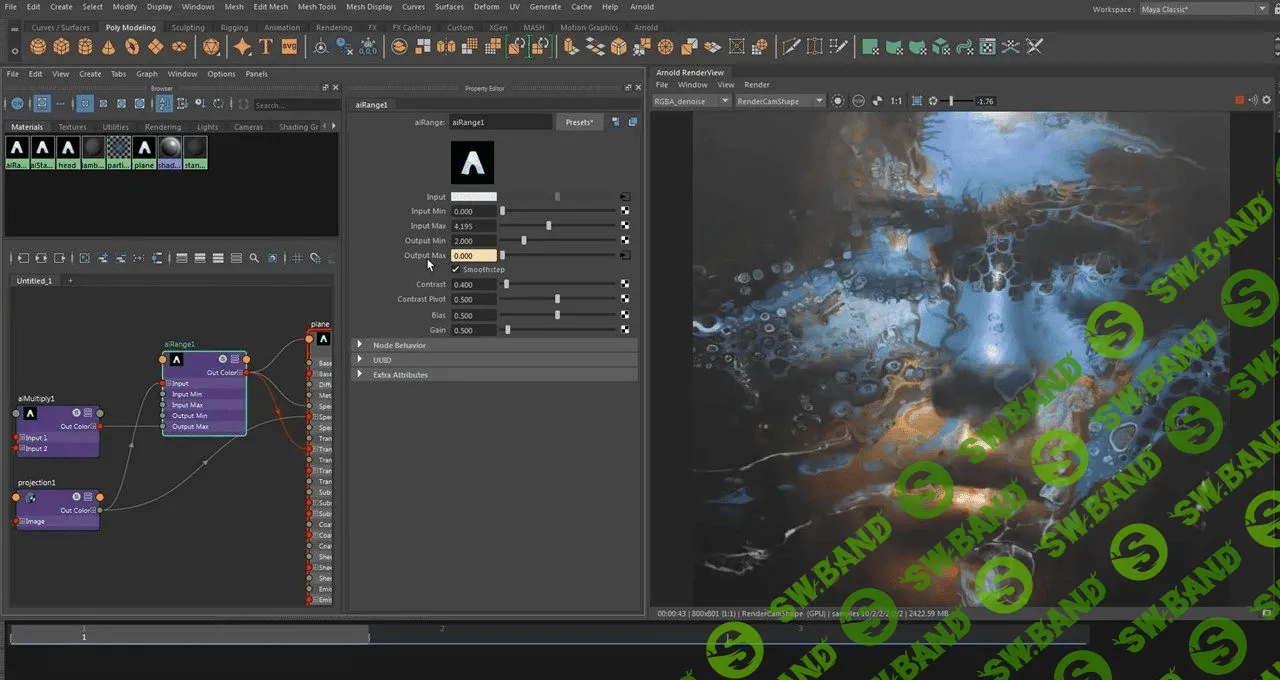Click the Type tool icon on the shelf
Image resolution: width=1280 pixels, height=680 pixels.
(x=265, y=46)
